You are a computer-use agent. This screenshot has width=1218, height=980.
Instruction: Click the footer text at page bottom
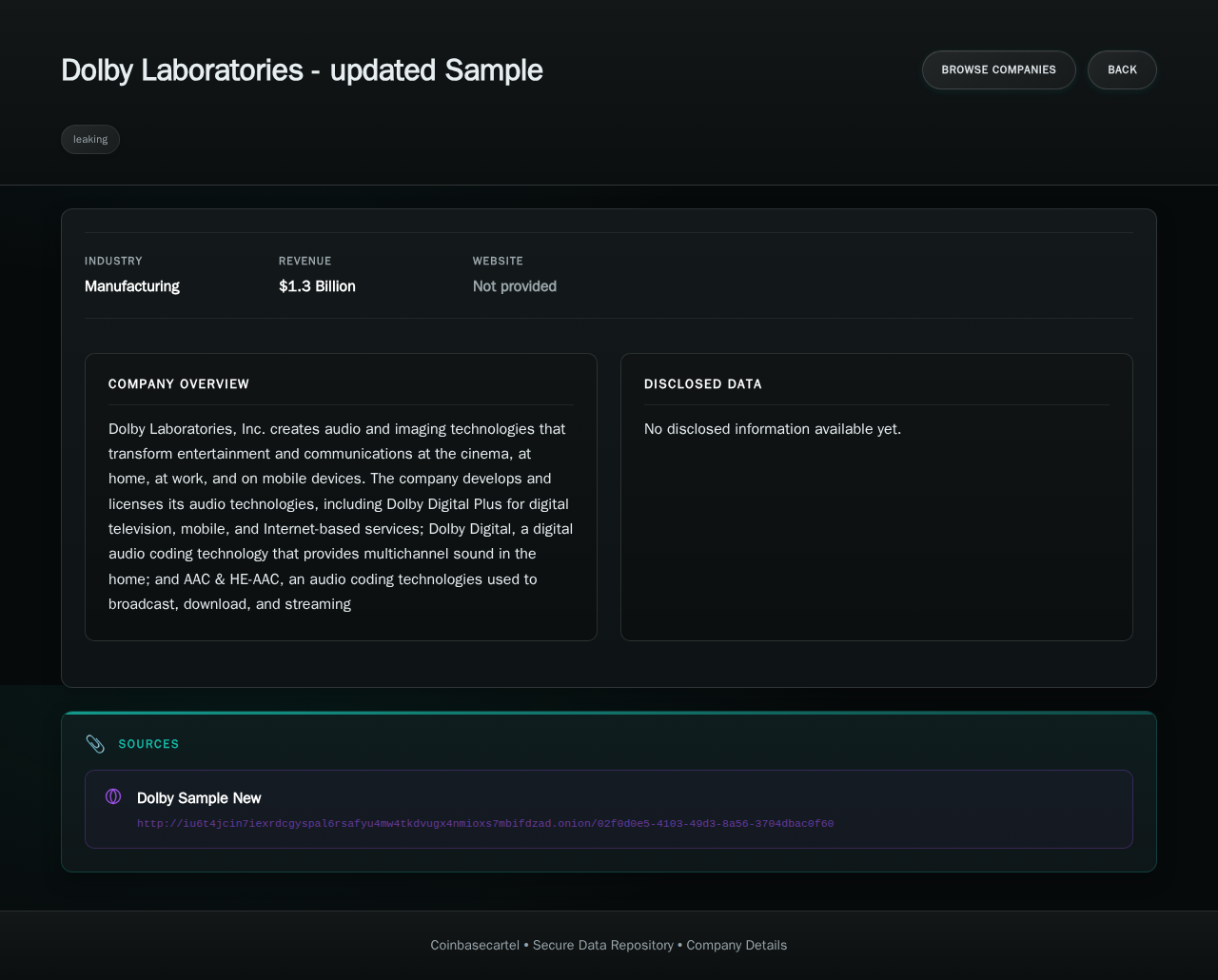pos(609,945)
